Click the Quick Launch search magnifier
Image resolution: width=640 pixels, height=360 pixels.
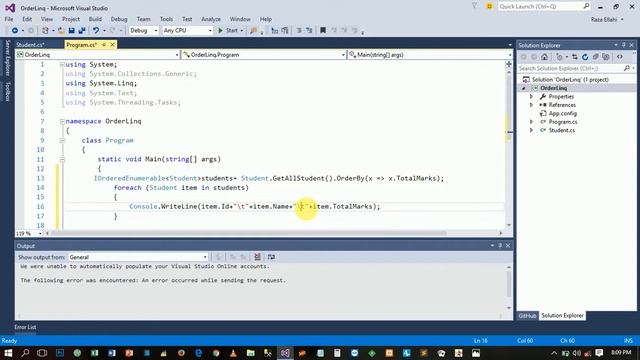[x=586, y=6]
